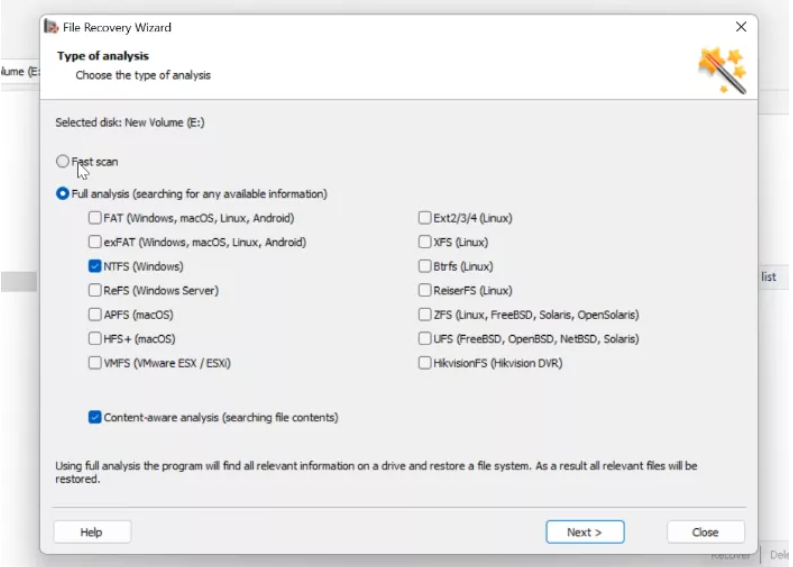
Task: Click the magic wand wizard icon
Action: 722,71
